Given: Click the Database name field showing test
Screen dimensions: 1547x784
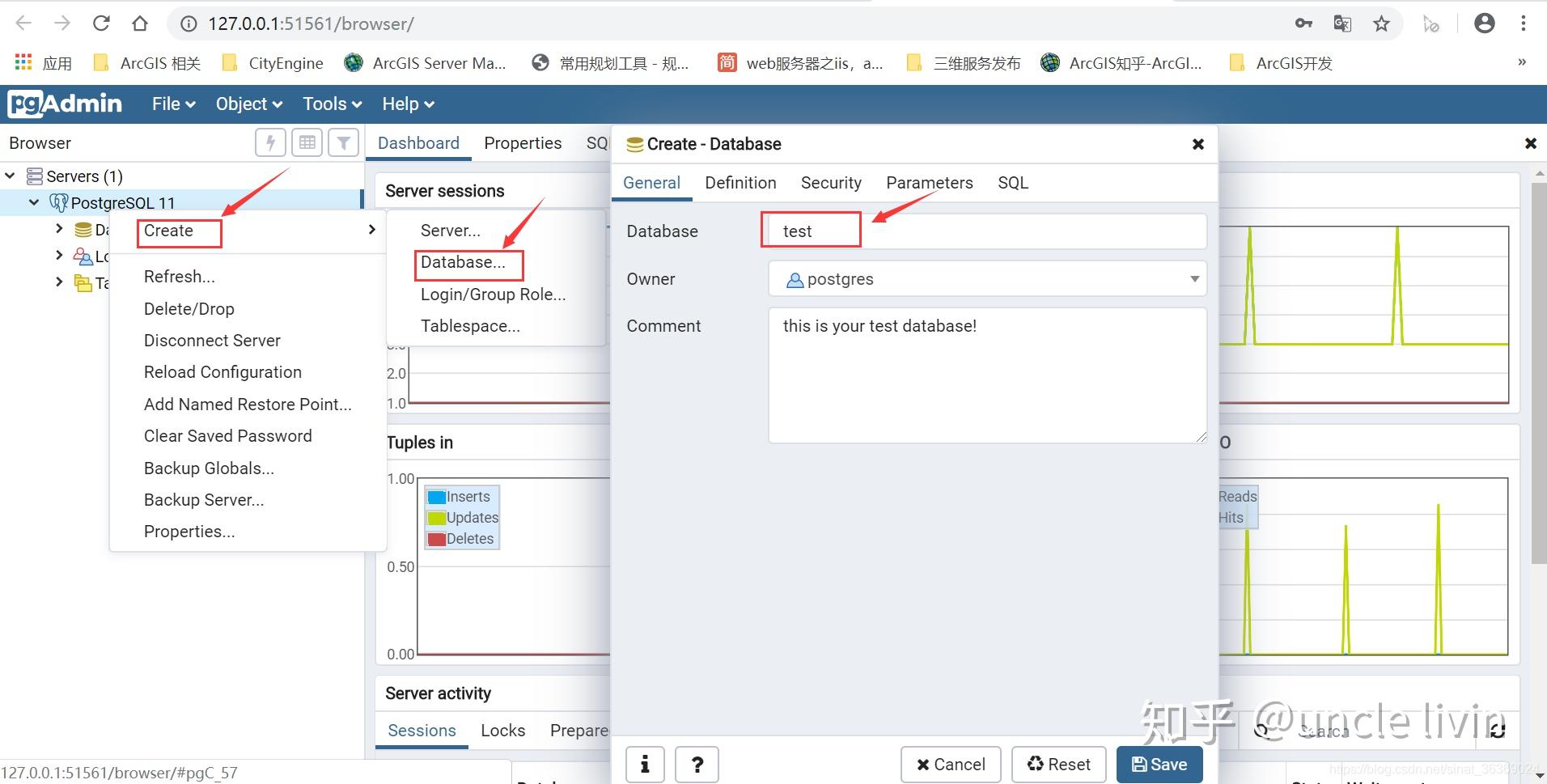Looking at the screenshot, I should (x=810, y=230).
